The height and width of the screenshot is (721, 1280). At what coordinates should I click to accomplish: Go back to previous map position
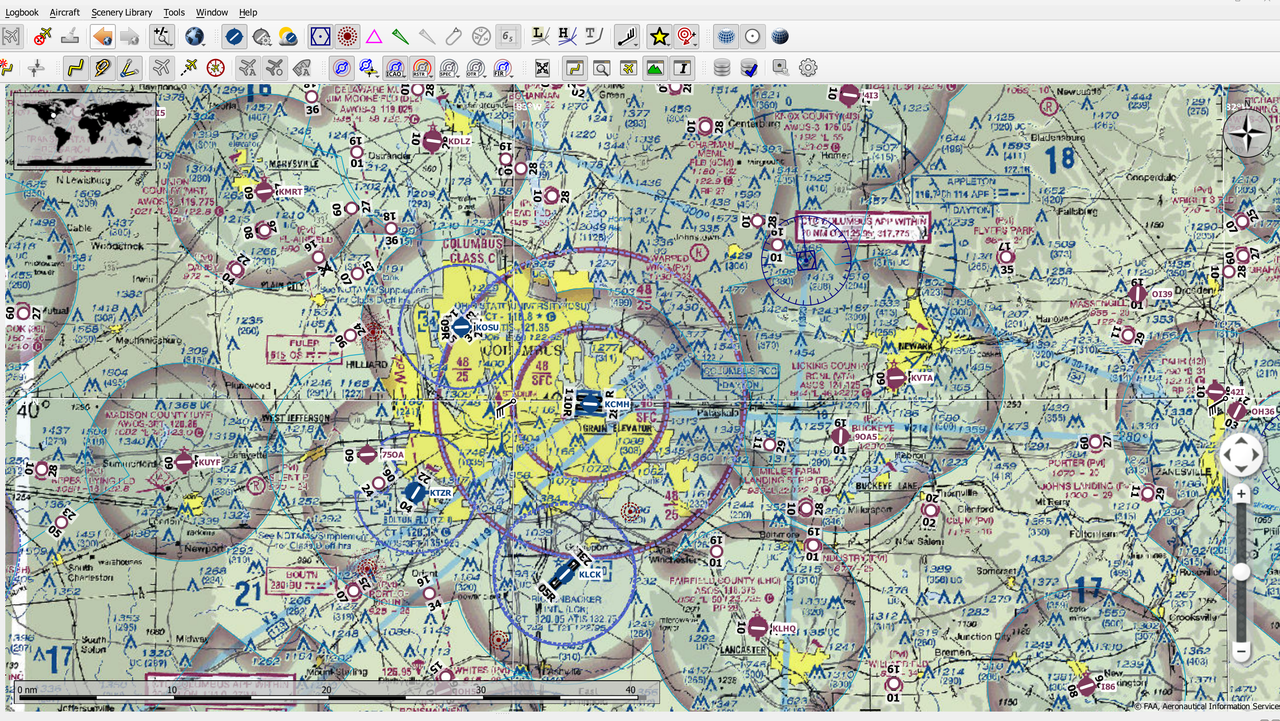pyautogui.click(x=102, y=37)
